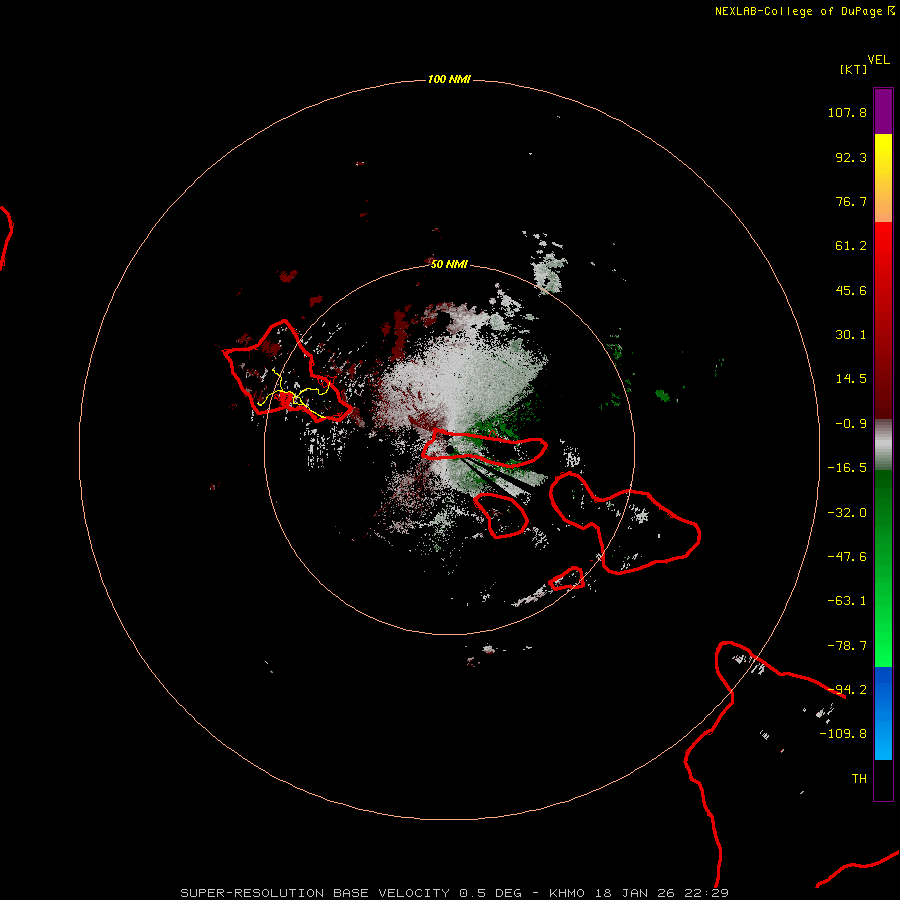The height and width of the screenshot is (900, 900).
Task: Select the -32.0 scale value
Action: coord(847,513)
